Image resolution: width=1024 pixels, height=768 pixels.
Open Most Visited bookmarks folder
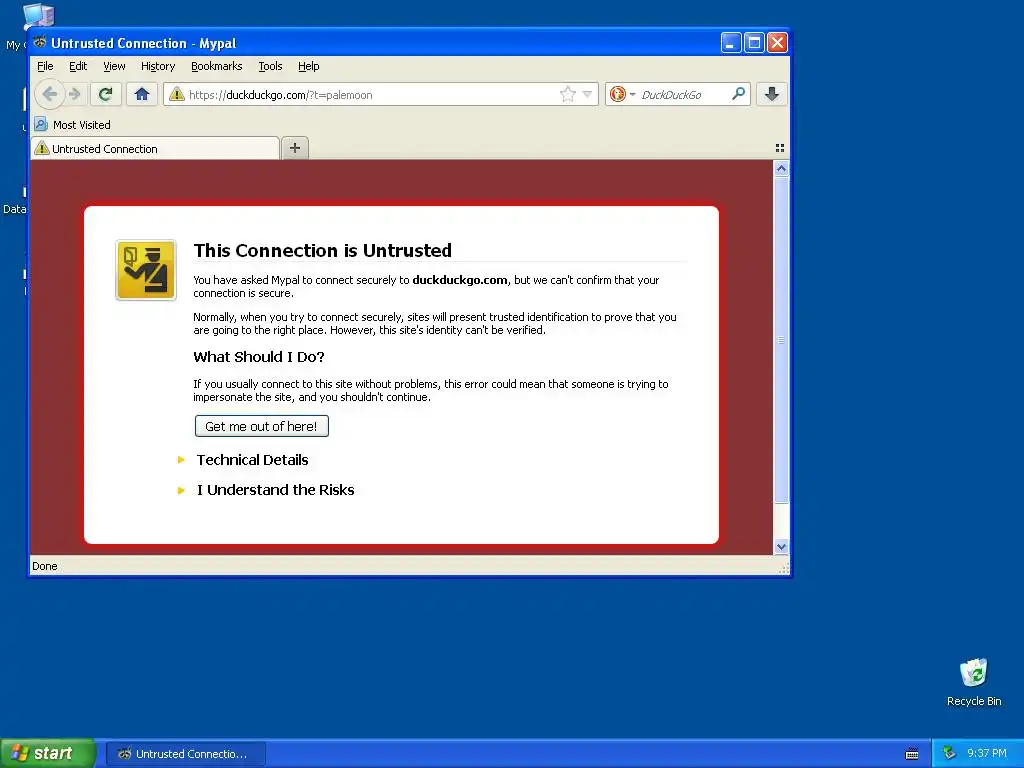[72, 125]
